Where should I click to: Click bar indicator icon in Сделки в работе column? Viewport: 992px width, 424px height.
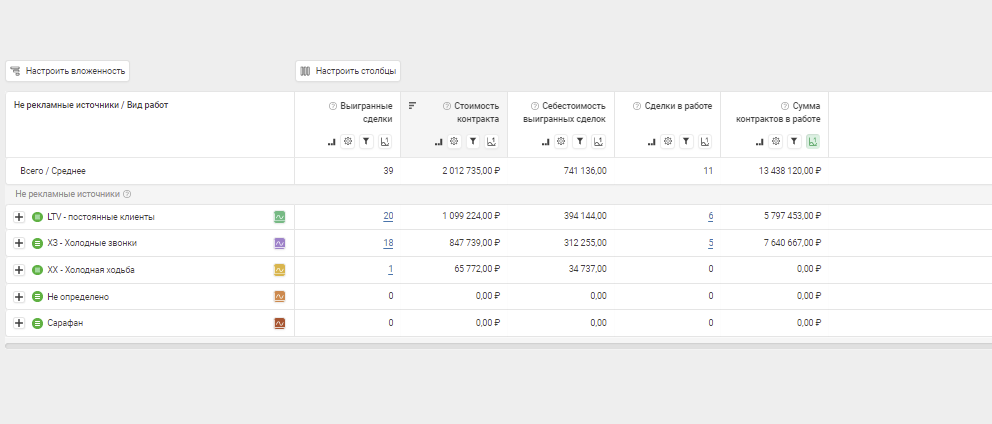pos(652,142)
